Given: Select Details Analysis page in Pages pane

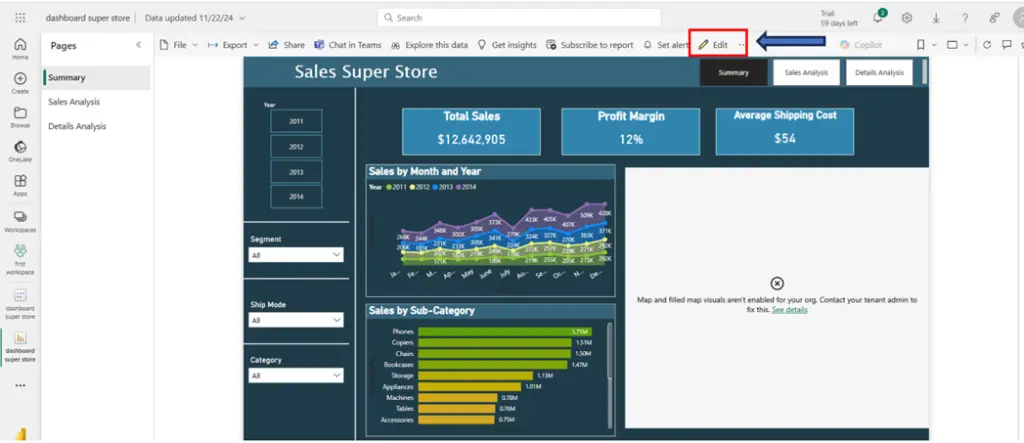Looking at the screenshot, I should 97,126.
